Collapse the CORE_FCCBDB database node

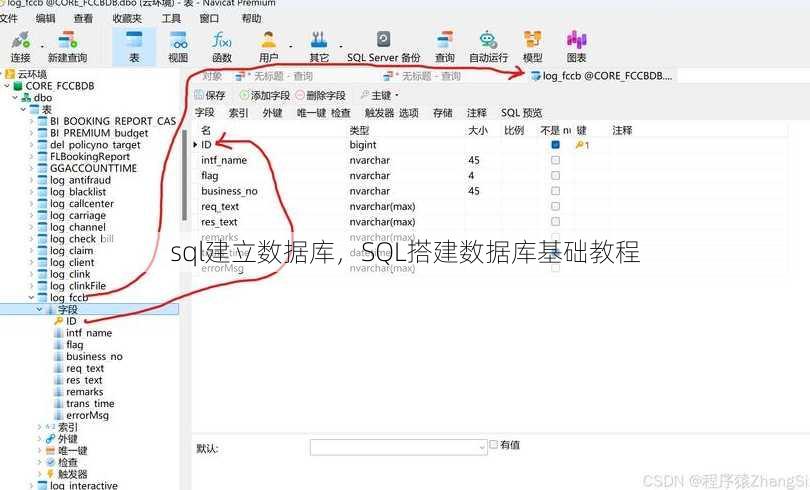click(7, 86)
